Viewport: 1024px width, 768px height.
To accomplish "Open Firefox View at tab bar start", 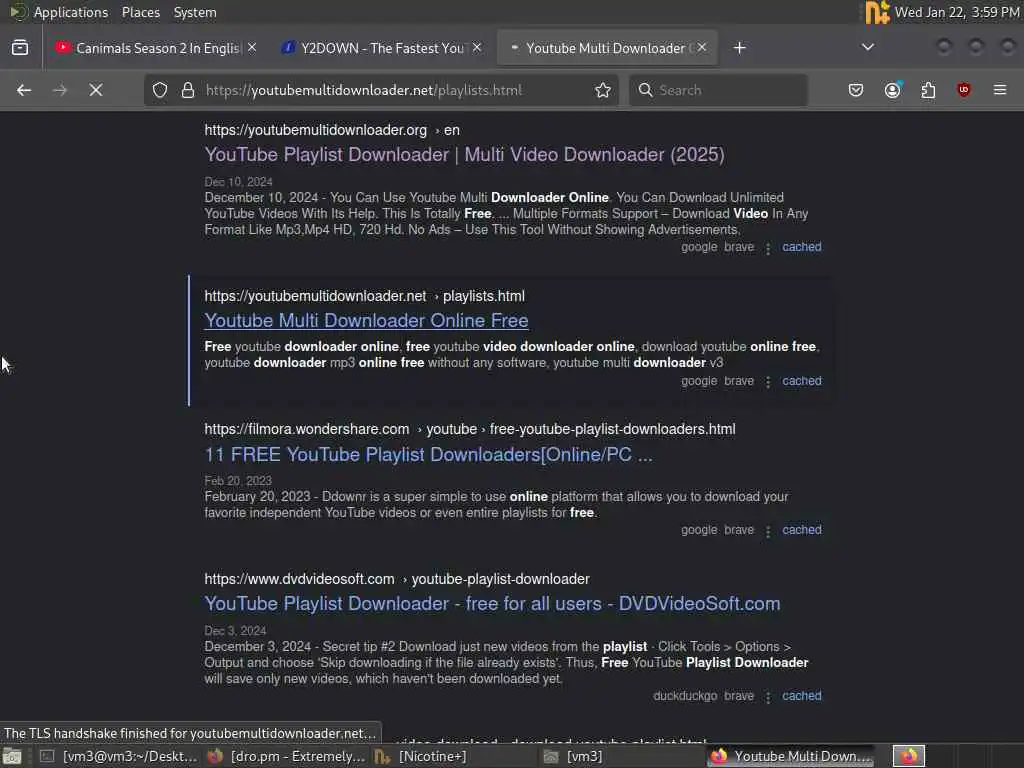I will coord(20,48).
